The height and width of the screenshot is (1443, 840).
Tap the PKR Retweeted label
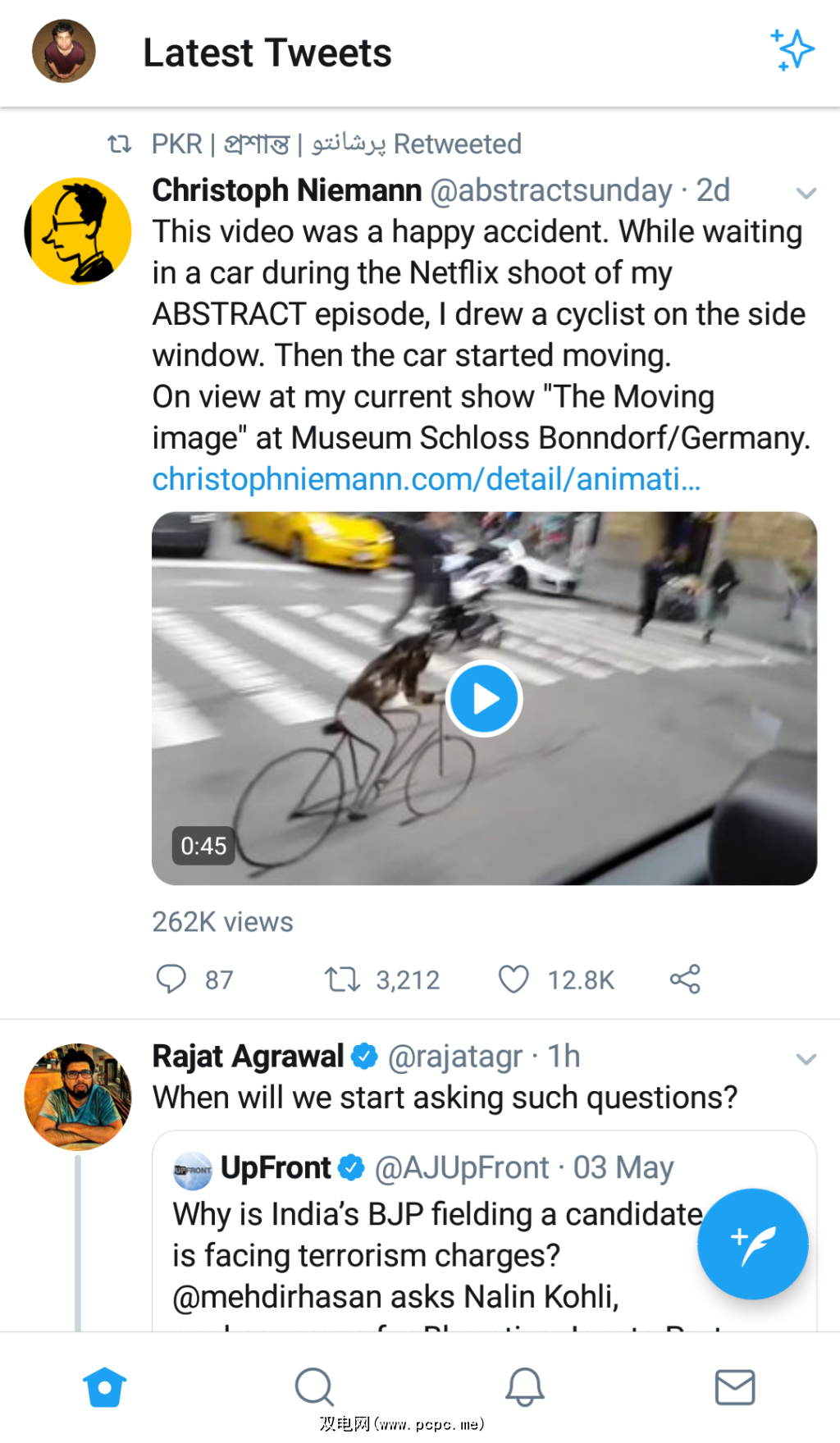click(336, 144)
